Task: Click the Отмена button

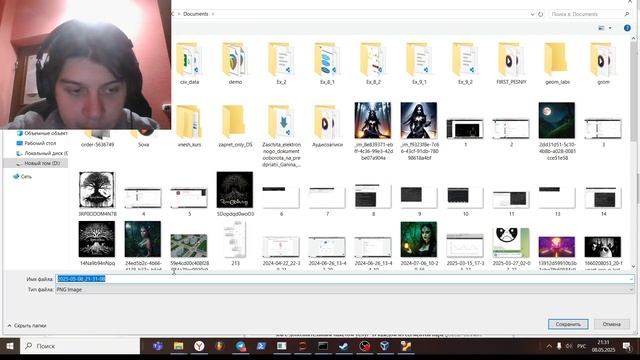Action: click(611, 324)
